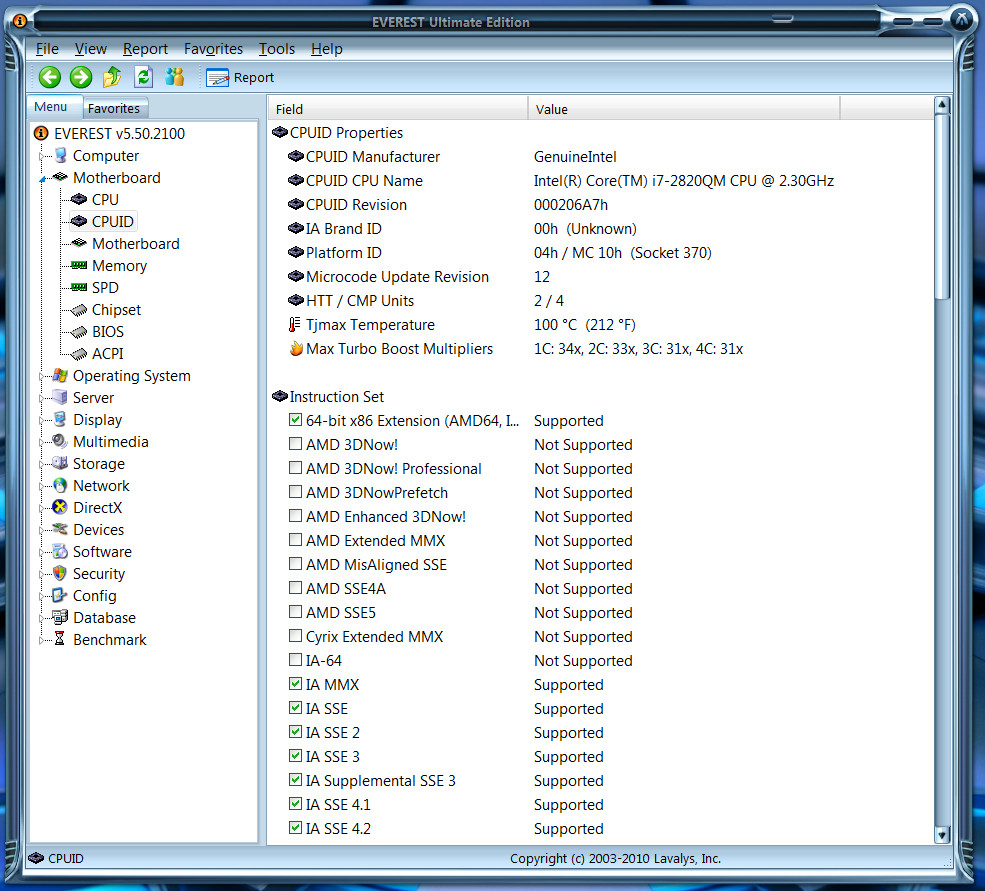Expand the Config tree node
985x891 pixels.
pyautogui.click(x=42, y=596)
